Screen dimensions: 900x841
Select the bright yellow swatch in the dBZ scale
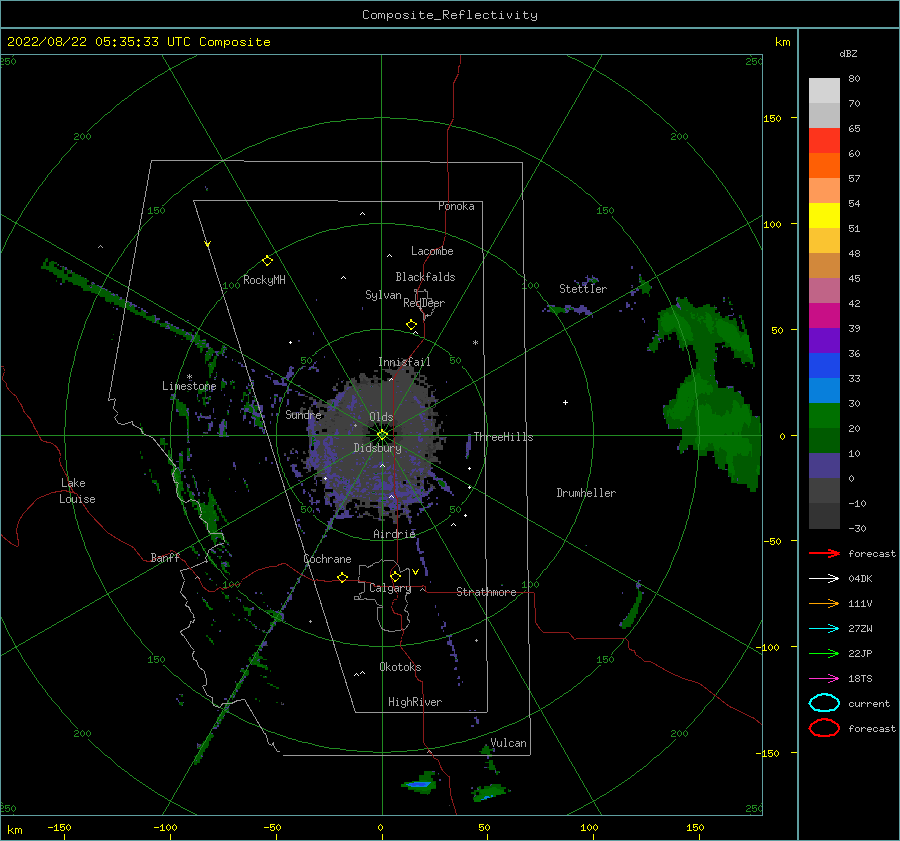click(x=824, y=215)
